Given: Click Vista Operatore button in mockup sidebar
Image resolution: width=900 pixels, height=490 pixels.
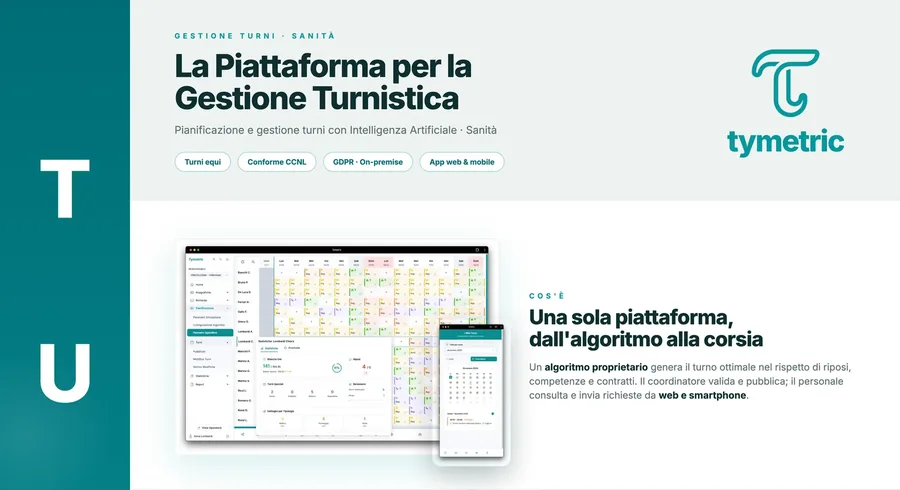Looking at the screenshot, I should (210, 428).
